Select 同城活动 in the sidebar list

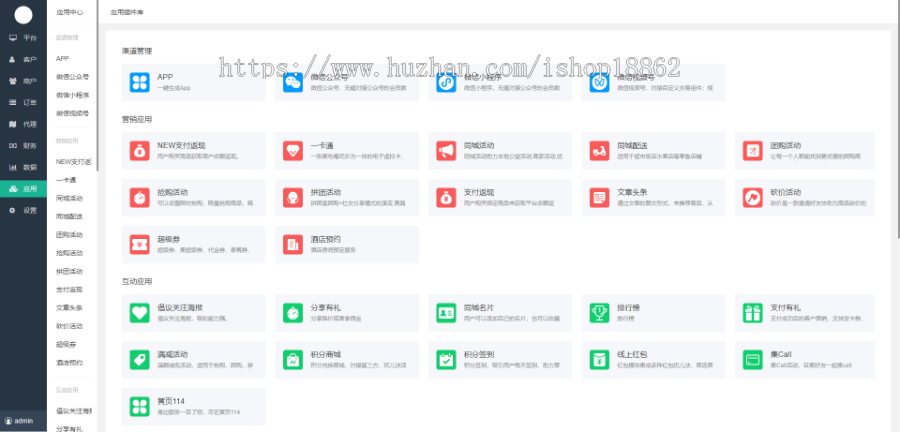click(x=69, y=199)
